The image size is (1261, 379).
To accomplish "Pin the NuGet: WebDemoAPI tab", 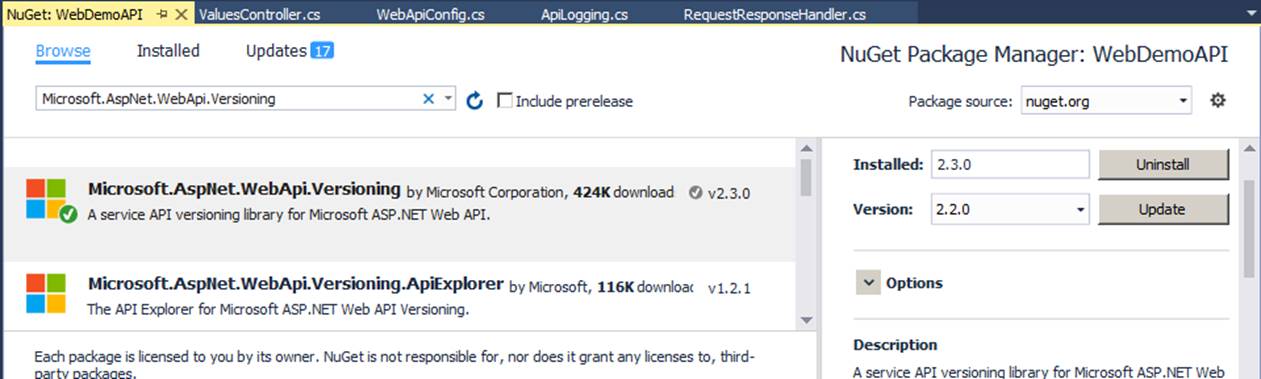I will (x=163, y=15).
